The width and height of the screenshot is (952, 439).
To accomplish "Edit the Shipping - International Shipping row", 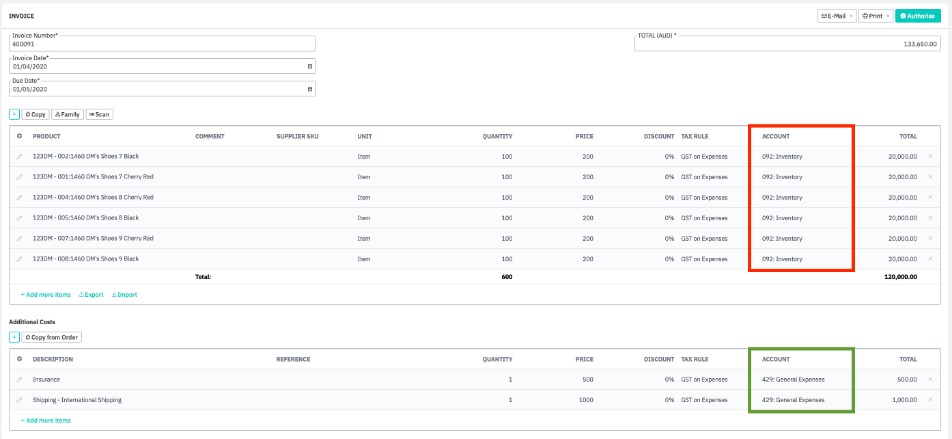I will [x=20, y=400].
